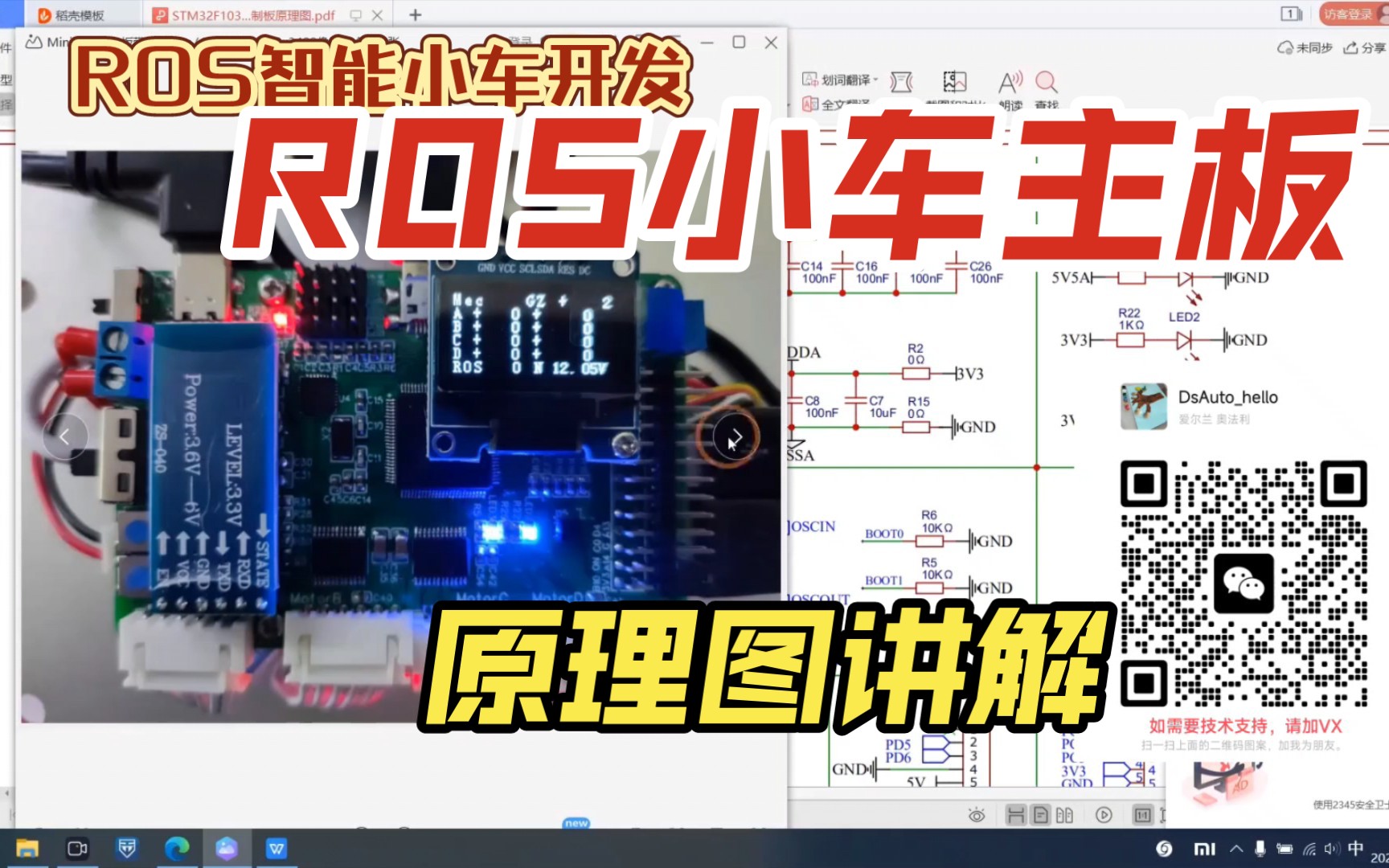Toggle the 中 input method indicator
The image size is (1389, 868).
point(1355,848)
